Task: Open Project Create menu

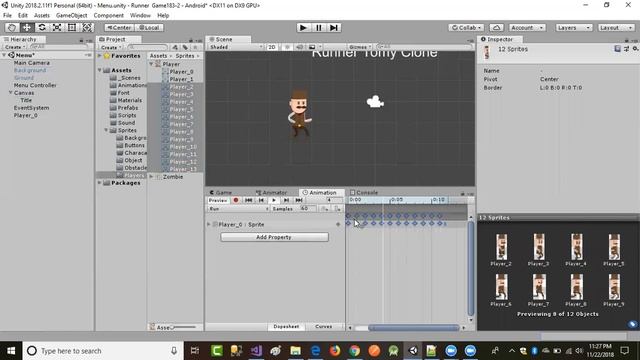Action: [x=111, y=47]
